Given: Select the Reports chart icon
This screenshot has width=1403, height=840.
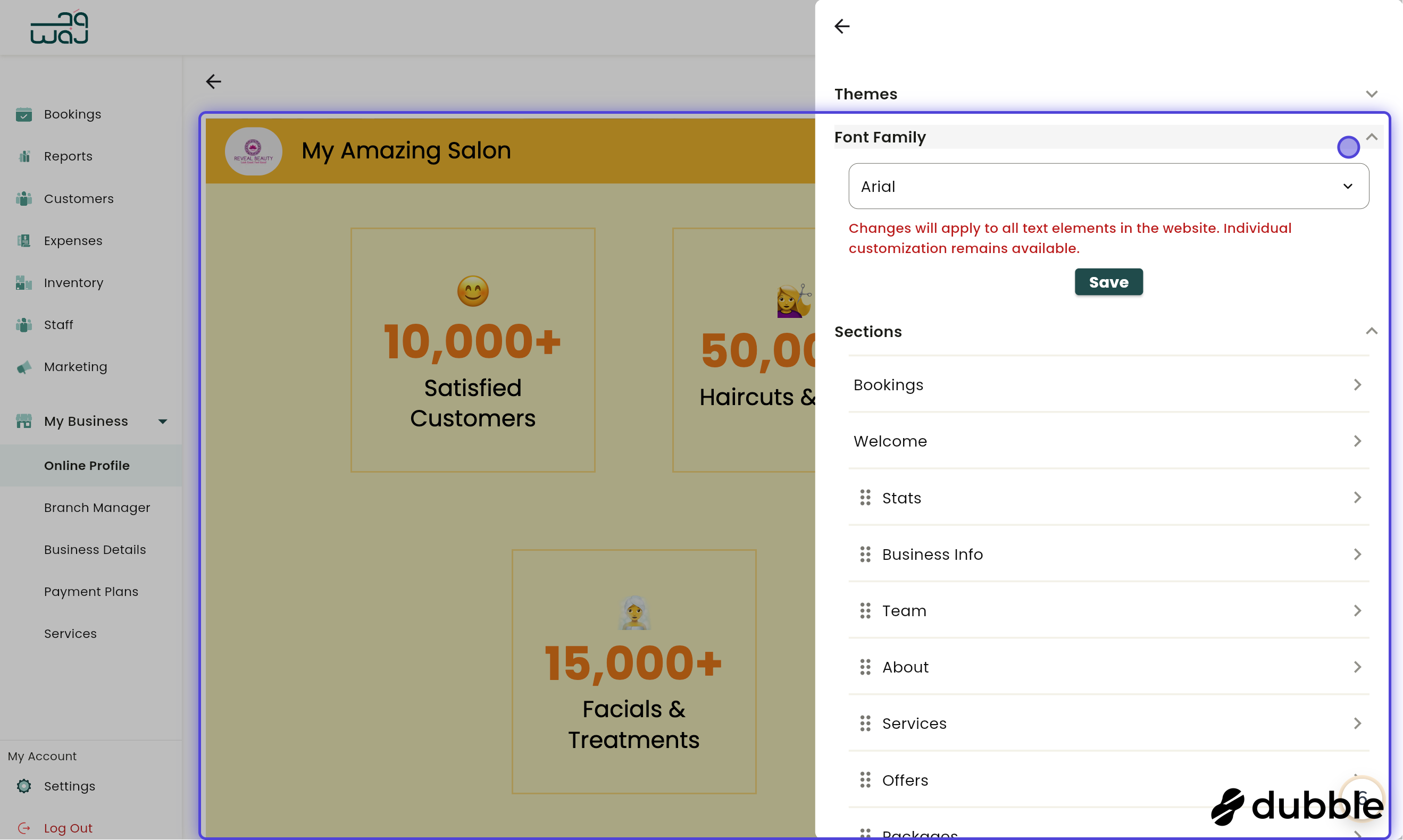Looking at the screenshot, I should (24, 156).
